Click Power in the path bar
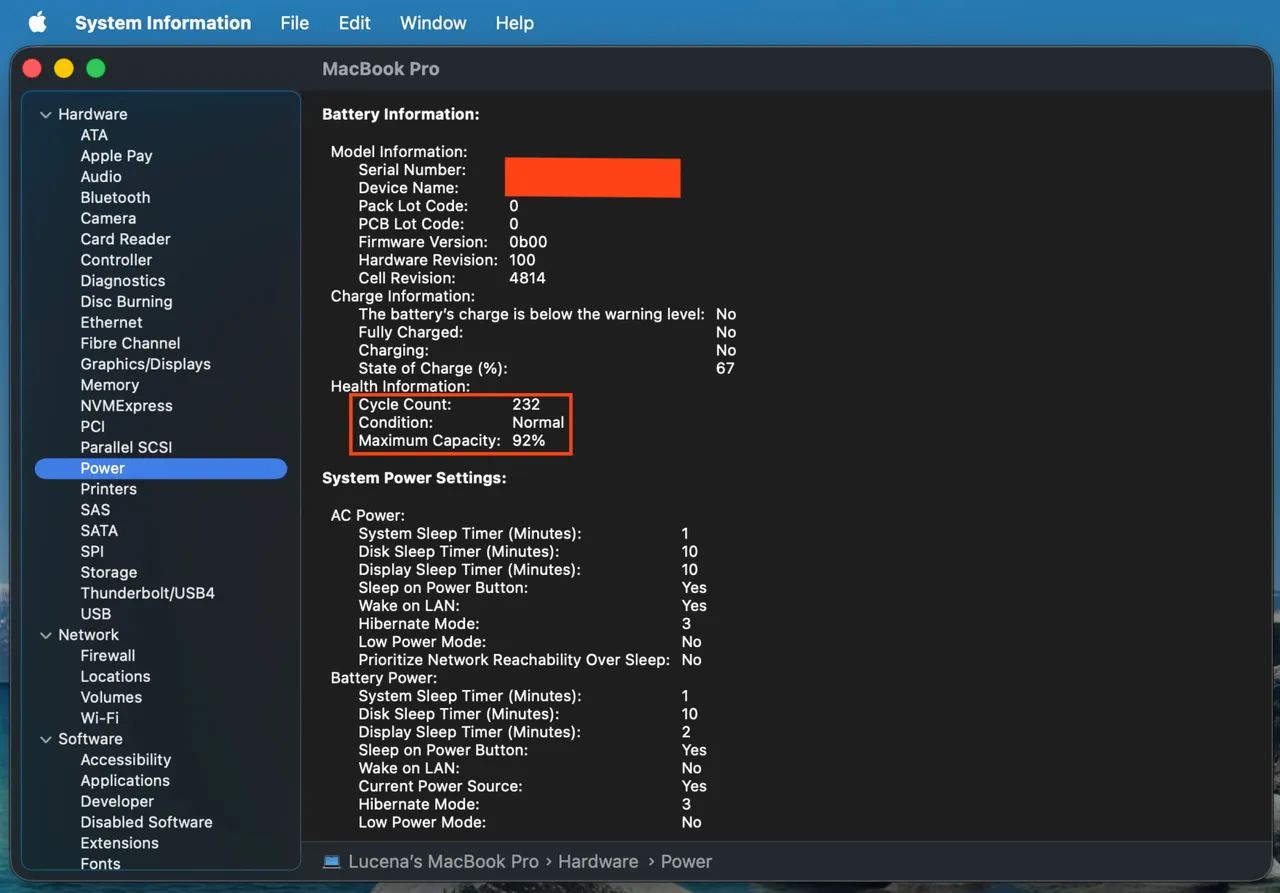This screenshot has width=1280, height=893. [x=686, y=861]
